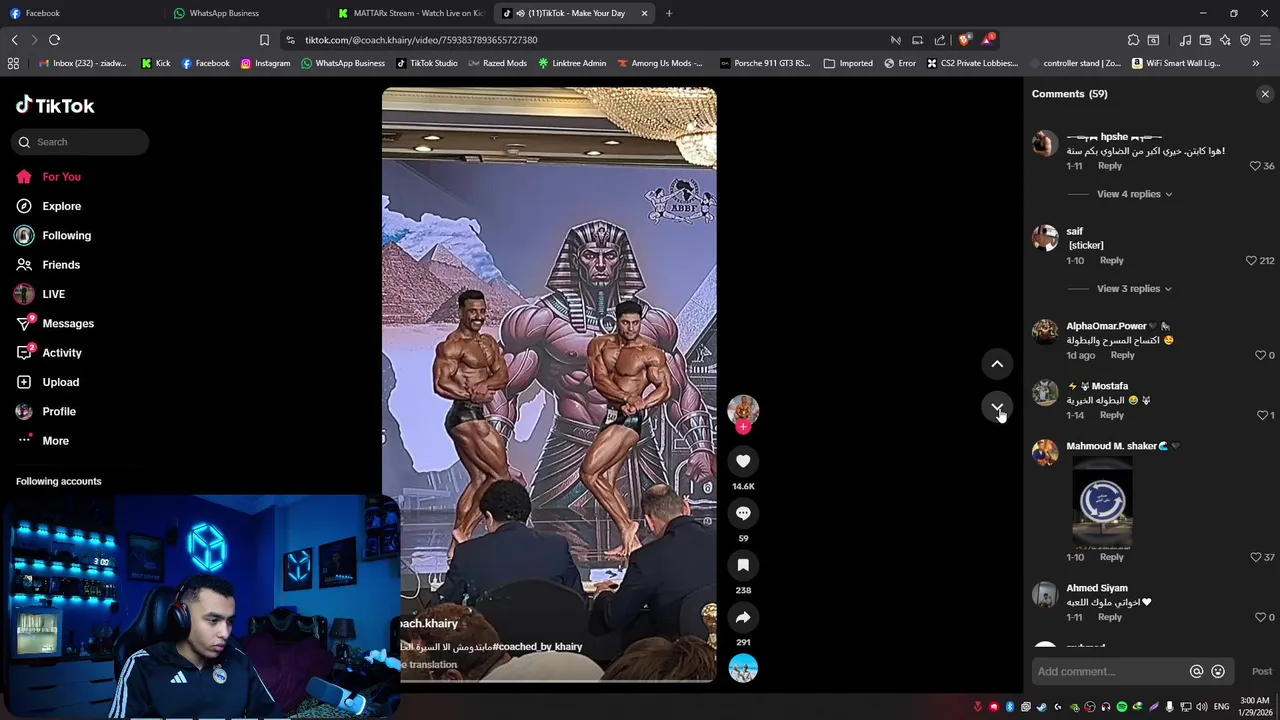Viewport: 1280px width, 720px height.
Task: Focus the TikTok Search box
Action: (x=80, y=142)
